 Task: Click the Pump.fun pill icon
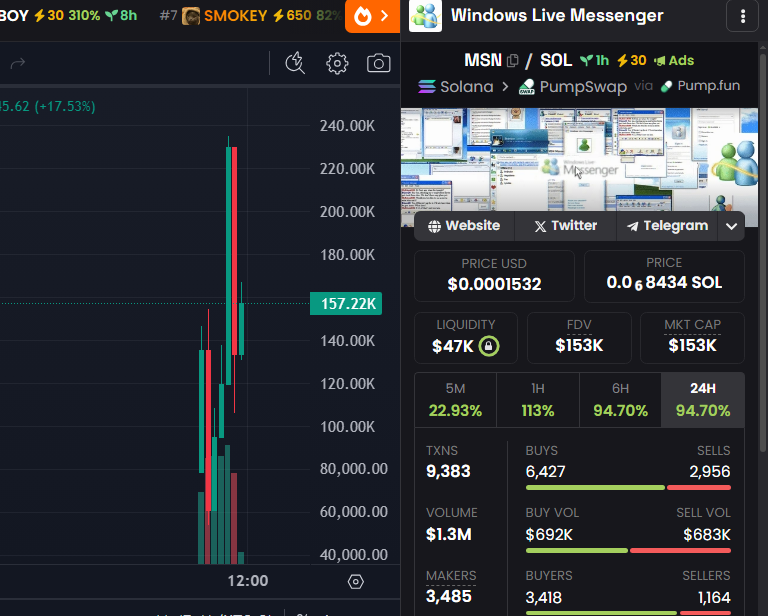(666, 87)
